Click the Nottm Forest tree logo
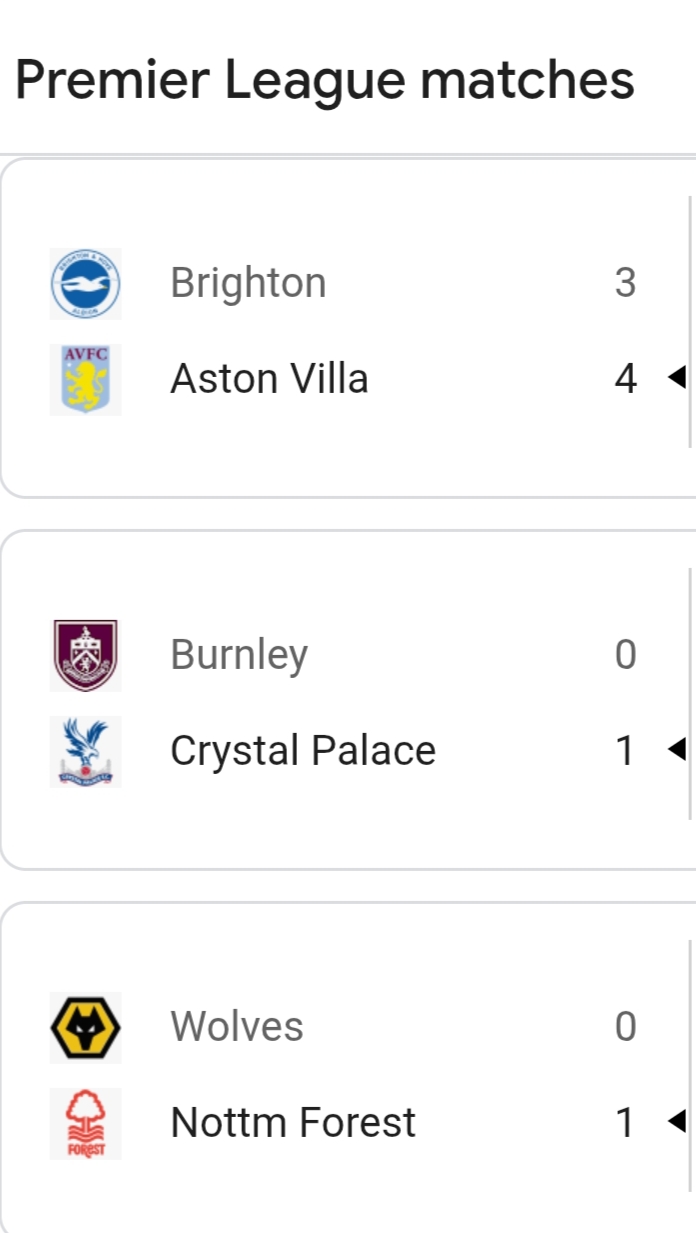Screen dimensions: 696x1233 pyautogui.click(x=86, y=1124)
